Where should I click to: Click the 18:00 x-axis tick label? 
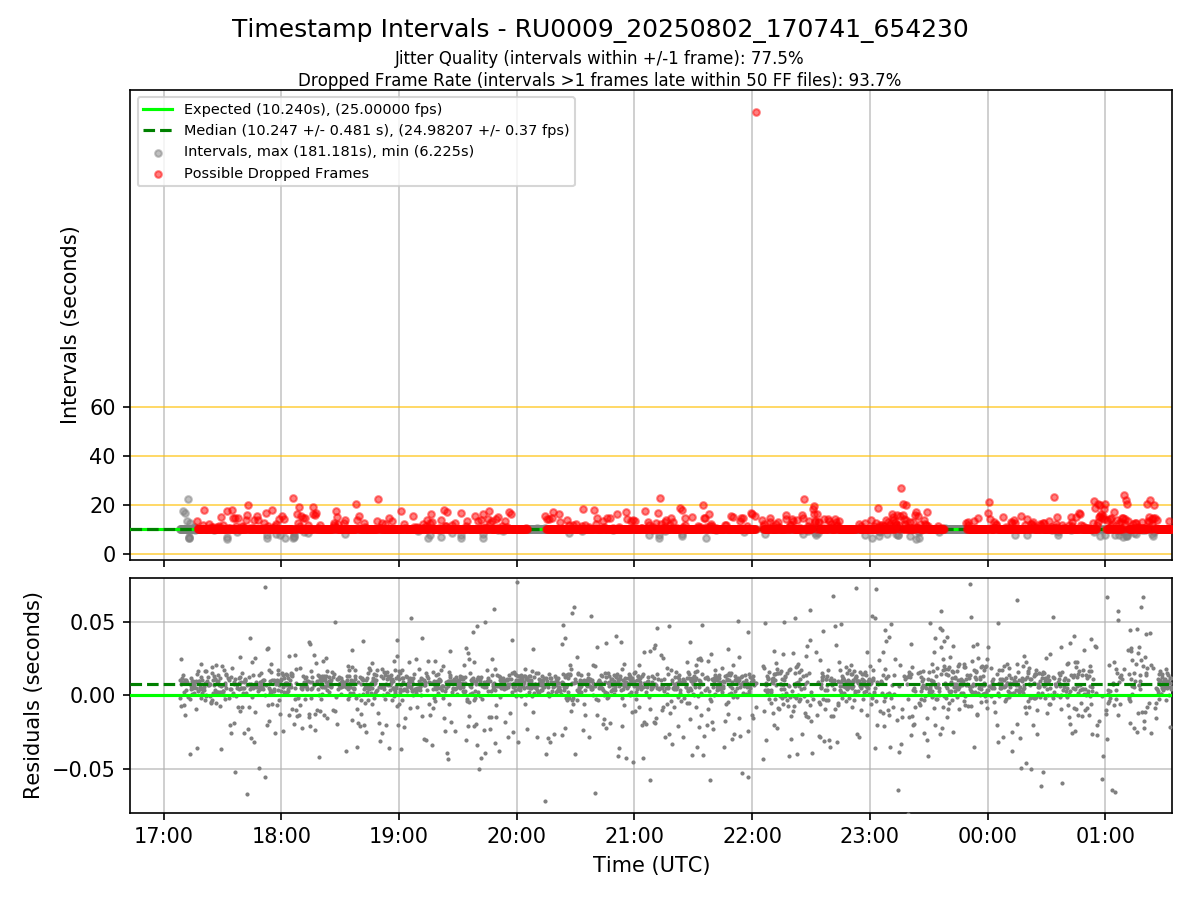pyautogui.click(x=281, y=834)
